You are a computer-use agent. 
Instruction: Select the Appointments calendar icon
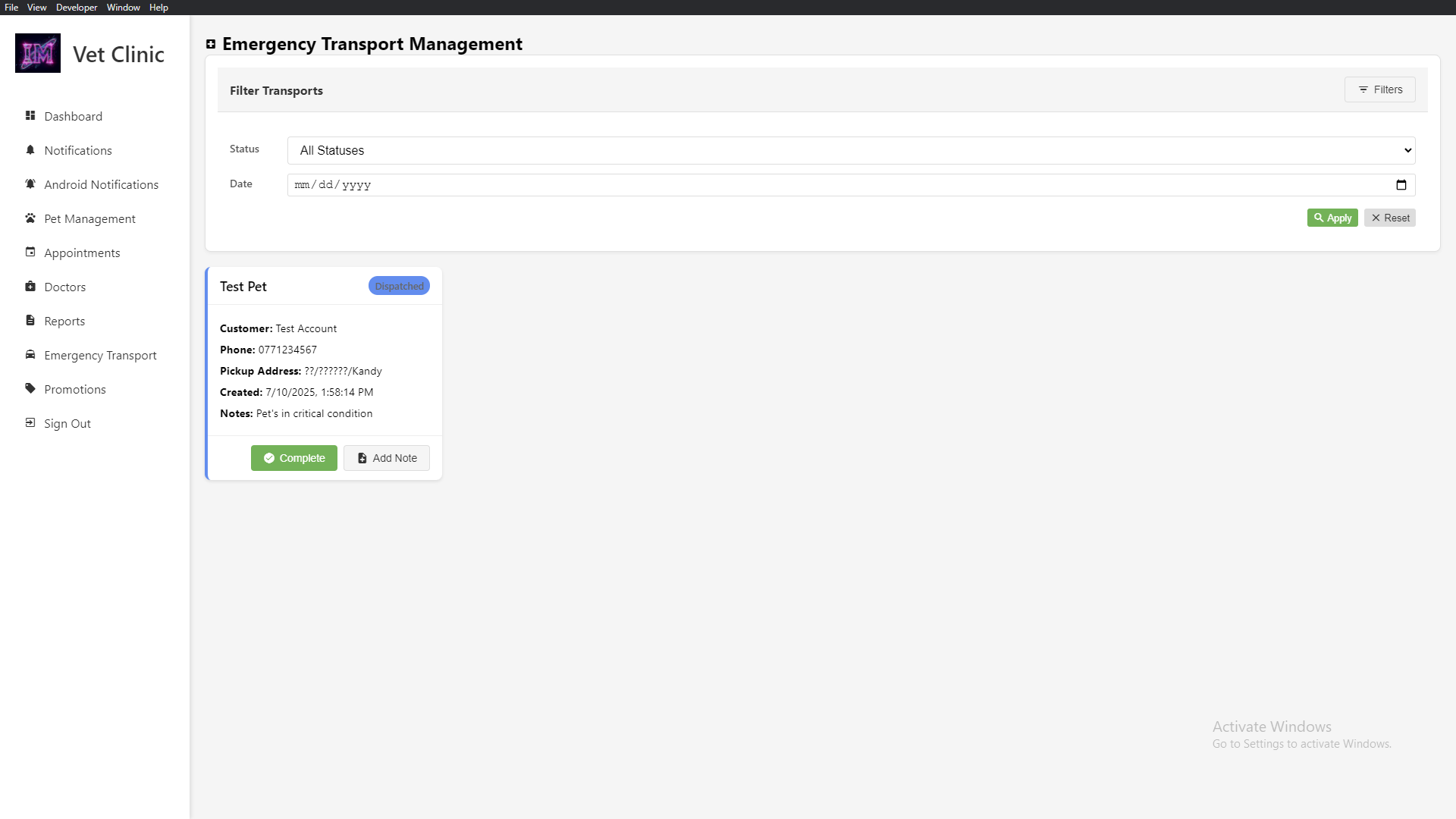coord(30,252)
